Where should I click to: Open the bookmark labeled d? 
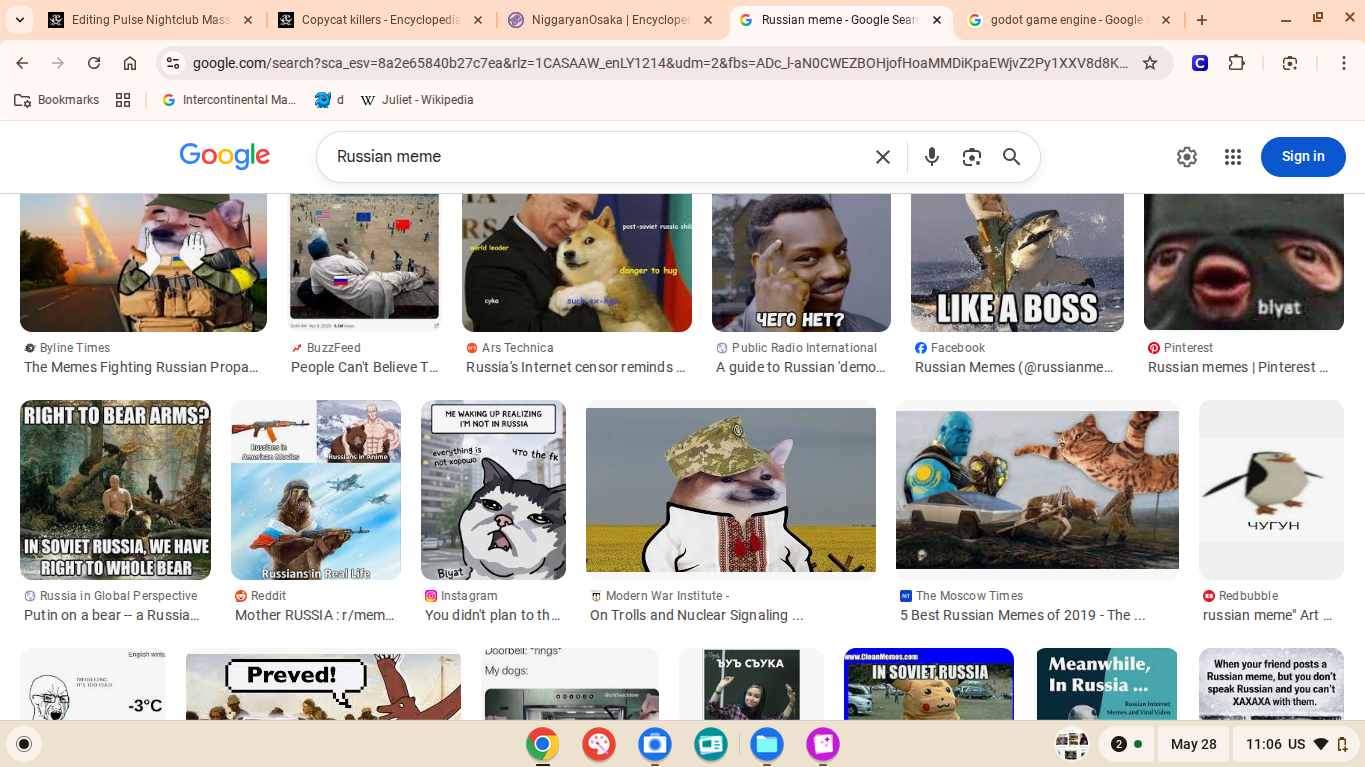pos(329,100)
